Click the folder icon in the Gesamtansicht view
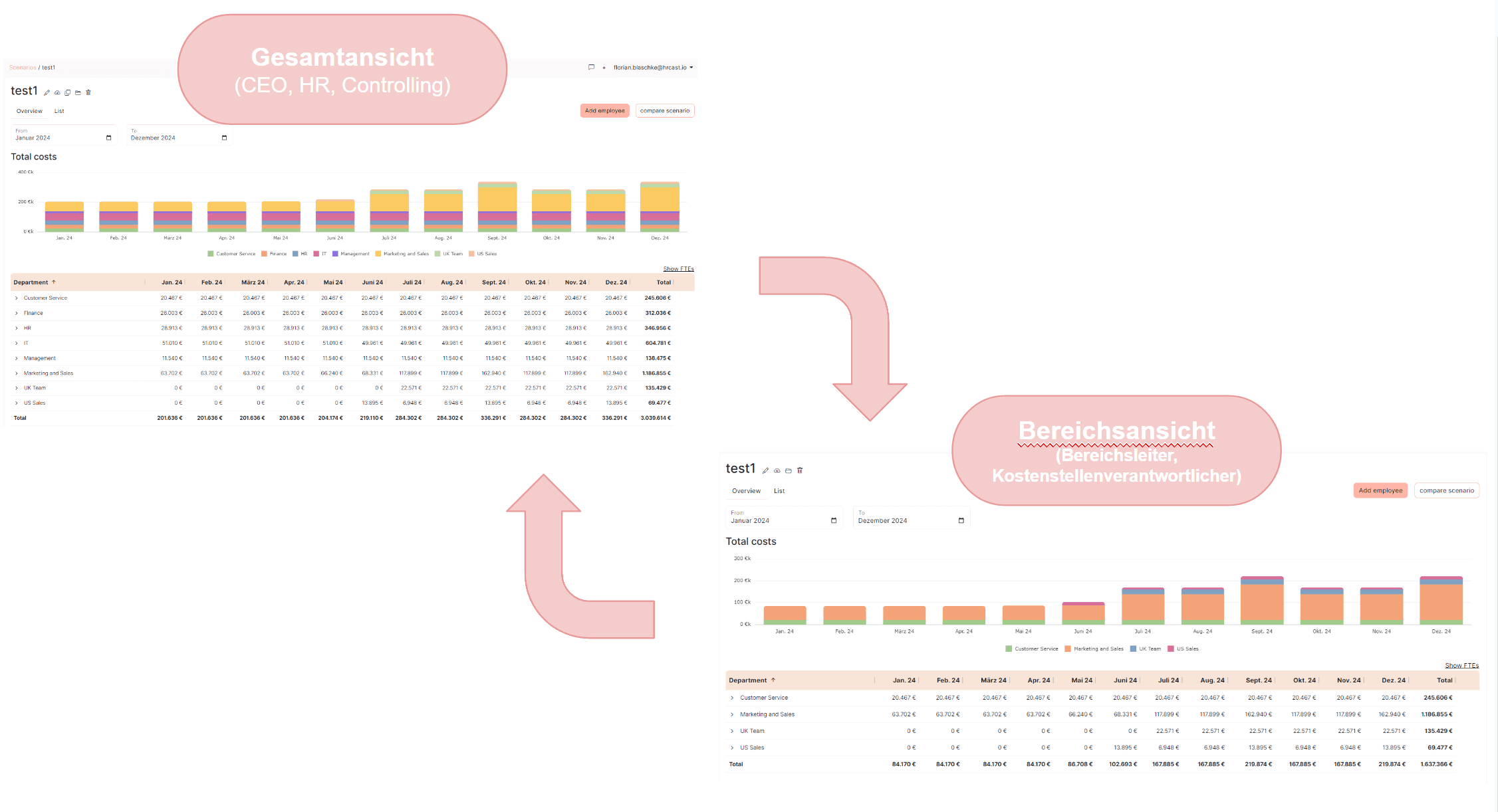 (x=78, y=92)
